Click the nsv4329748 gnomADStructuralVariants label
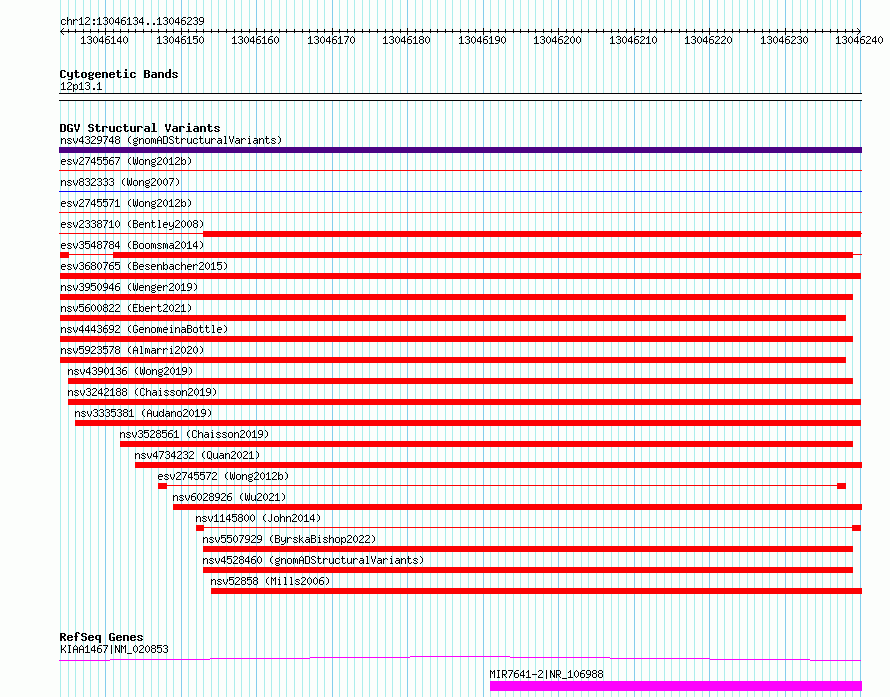Image resolution: width=890 pixels, height=697 pixels. coord(171,140)
